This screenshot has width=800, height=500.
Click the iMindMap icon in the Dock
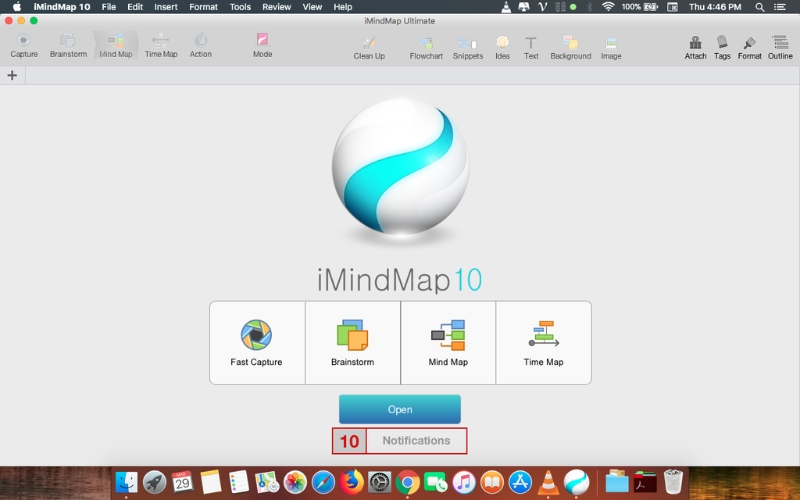pyautogui.click(x=577, y=482)
